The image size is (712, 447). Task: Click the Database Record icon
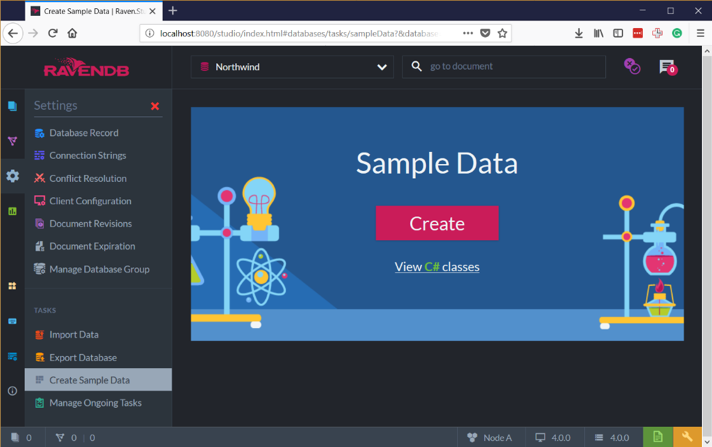pos(40,133)
